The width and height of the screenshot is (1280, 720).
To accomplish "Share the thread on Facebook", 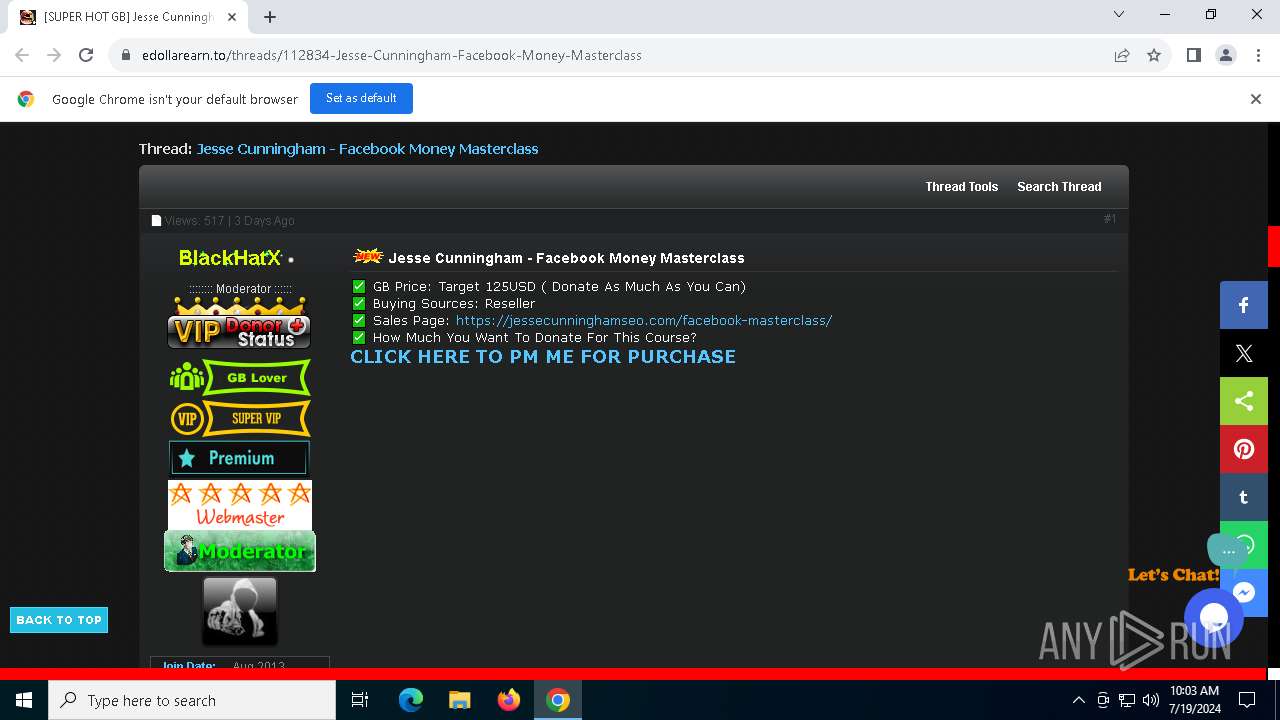I will [1243, 305].
